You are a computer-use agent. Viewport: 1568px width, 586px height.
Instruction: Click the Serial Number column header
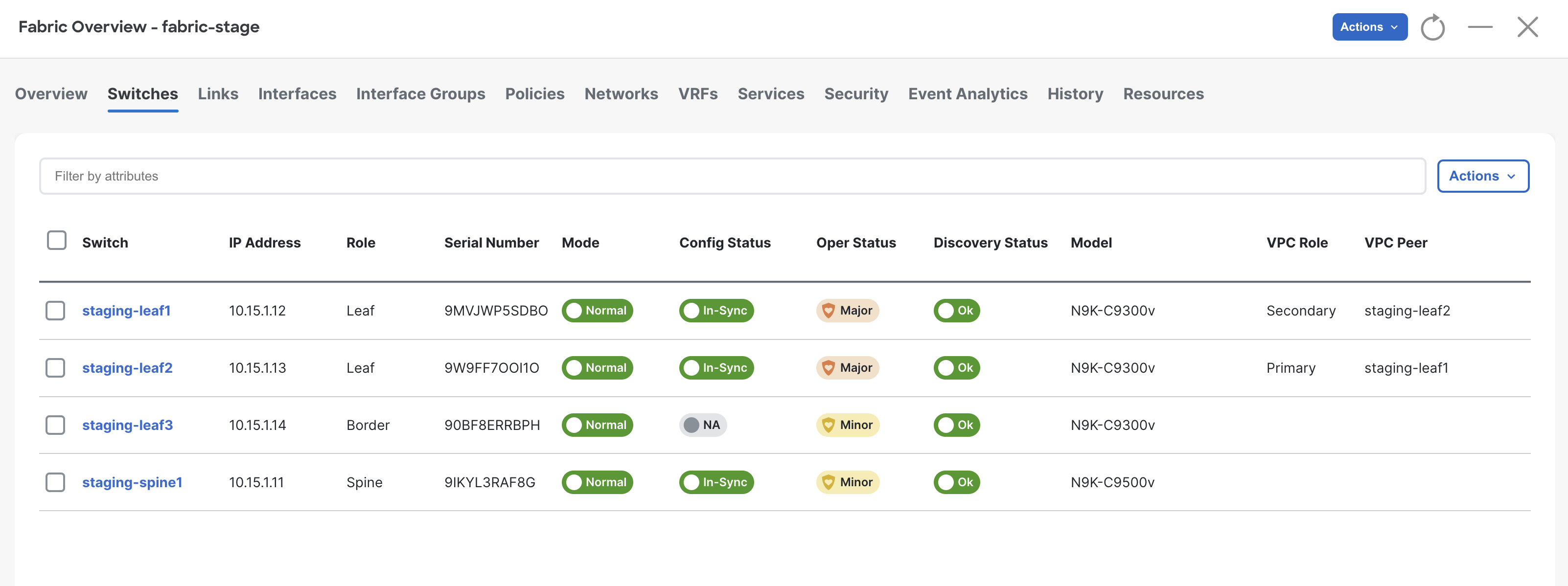491,243
